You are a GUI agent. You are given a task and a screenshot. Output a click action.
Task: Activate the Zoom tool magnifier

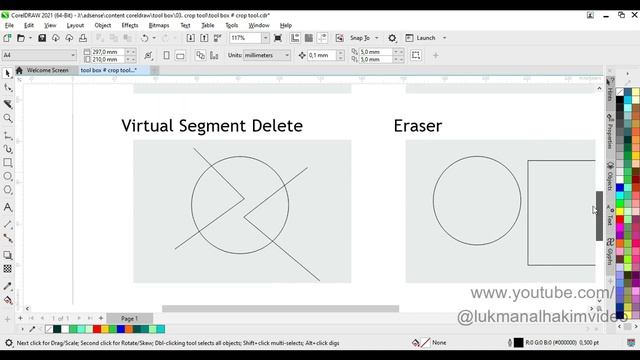click(7, 118)
